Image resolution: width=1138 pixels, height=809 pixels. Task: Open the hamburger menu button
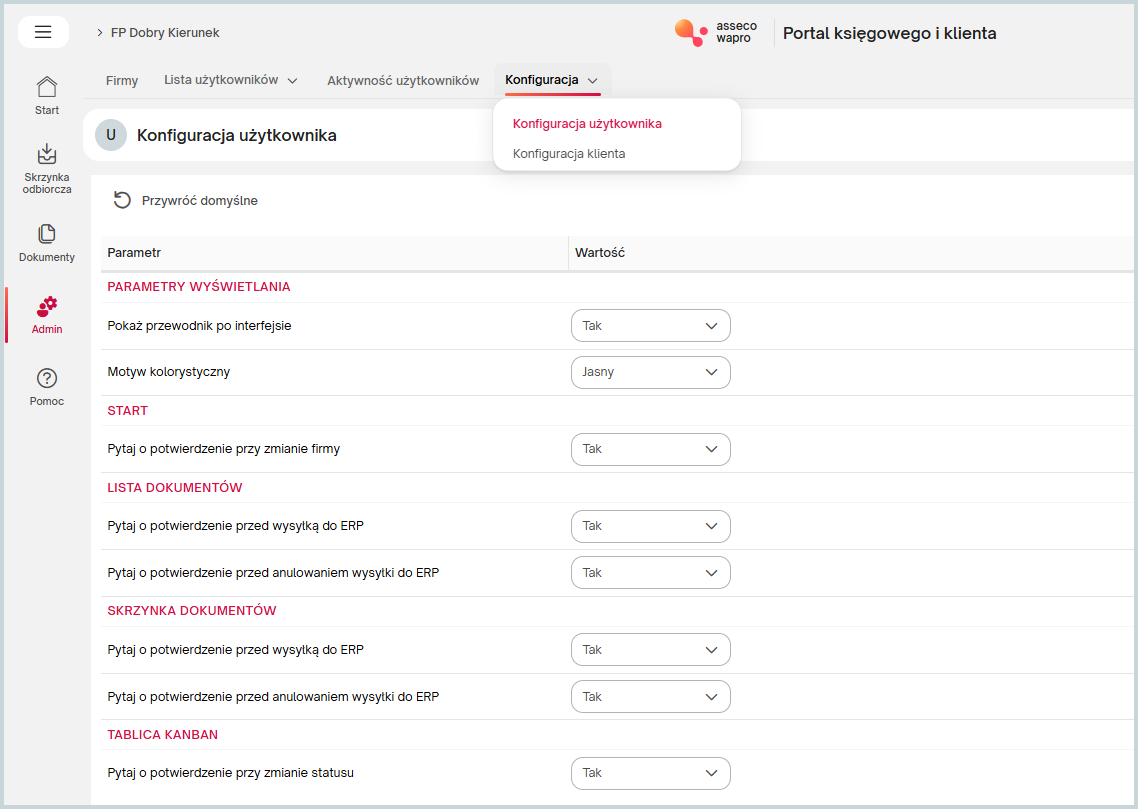click(43, 32)
